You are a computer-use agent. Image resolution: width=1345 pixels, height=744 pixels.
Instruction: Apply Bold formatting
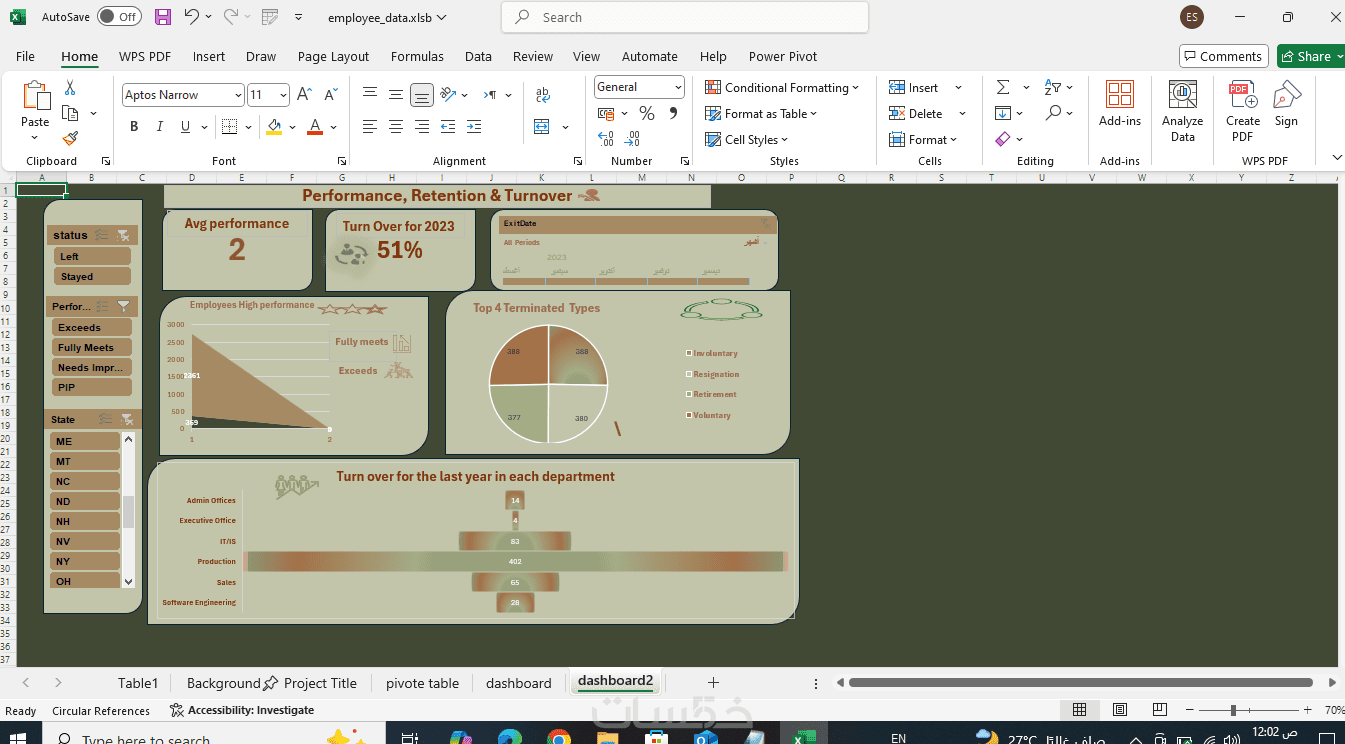[134, 127]
